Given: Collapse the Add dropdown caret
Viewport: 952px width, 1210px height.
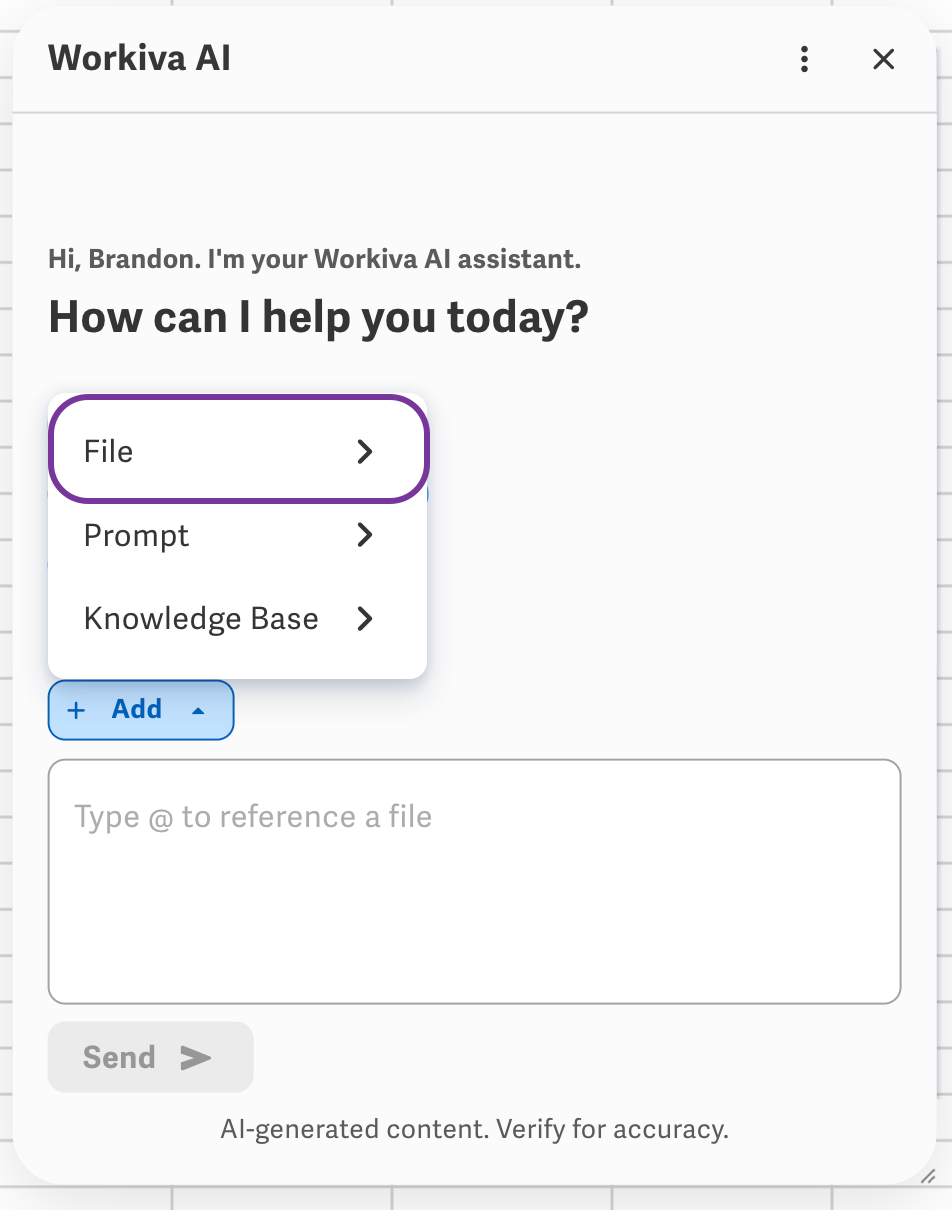Looking at the screenshot, I should [198, 710].
